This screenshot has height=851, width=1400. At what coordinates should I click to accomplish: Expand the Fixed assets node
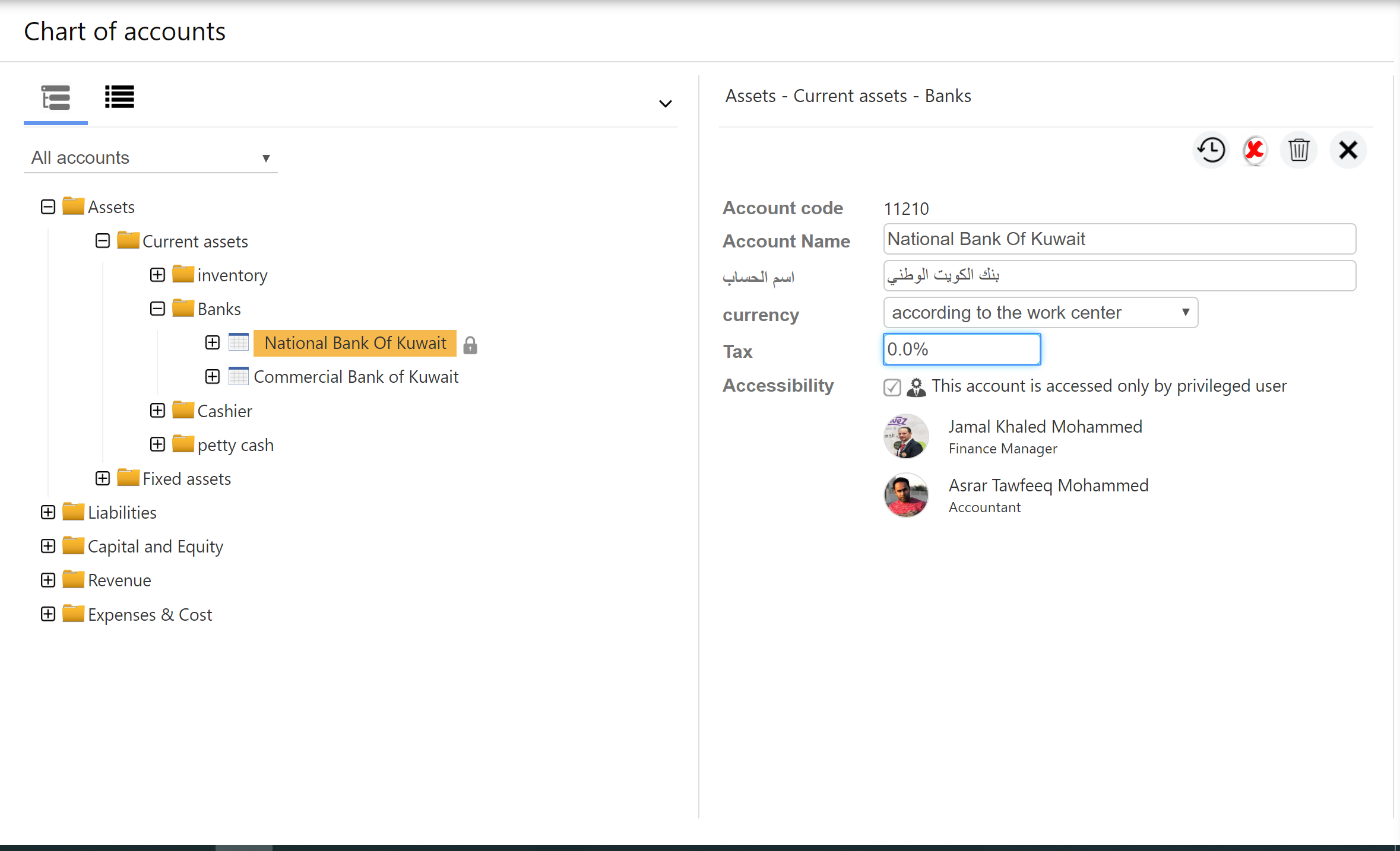pos(103,478)
